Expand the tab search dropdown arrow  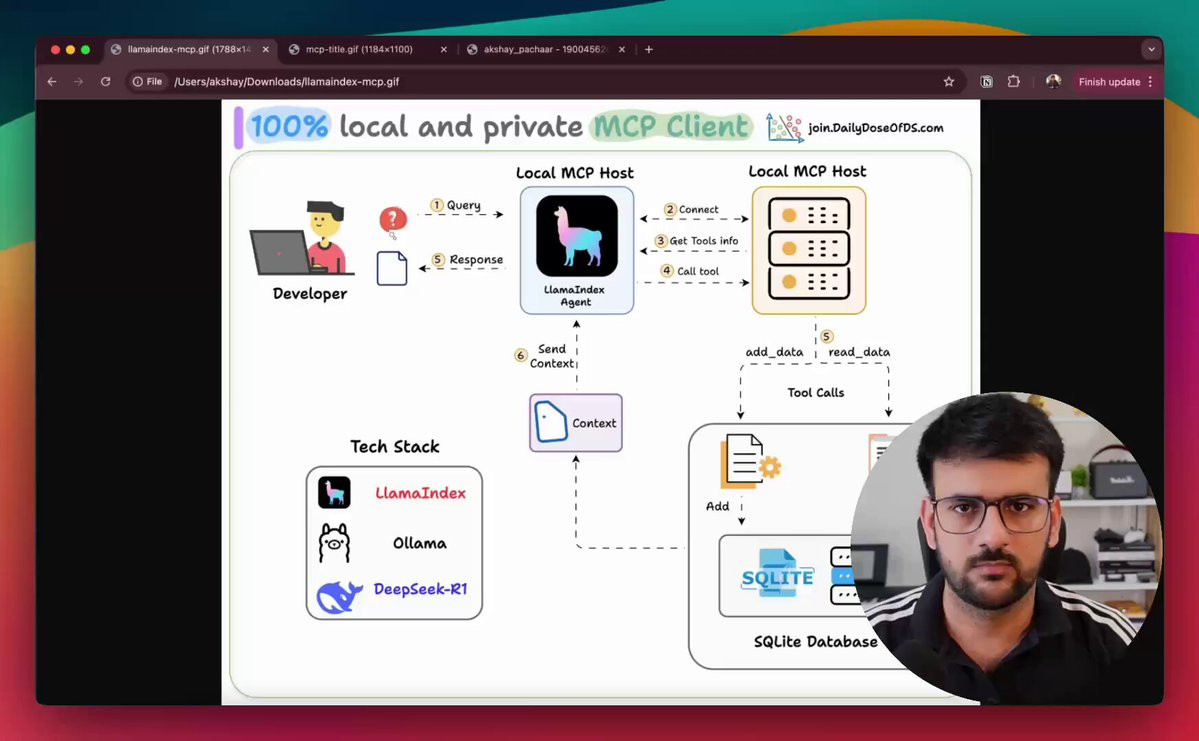[x=1151, y=49]
